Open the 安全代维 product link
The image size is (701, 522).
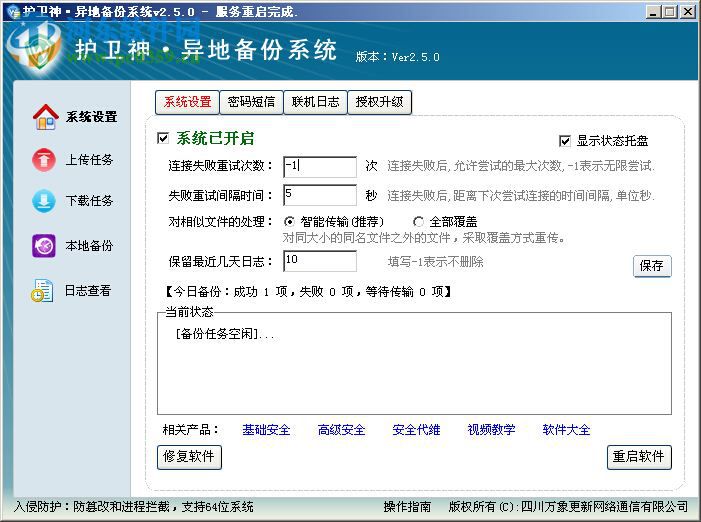pos(416,430)
